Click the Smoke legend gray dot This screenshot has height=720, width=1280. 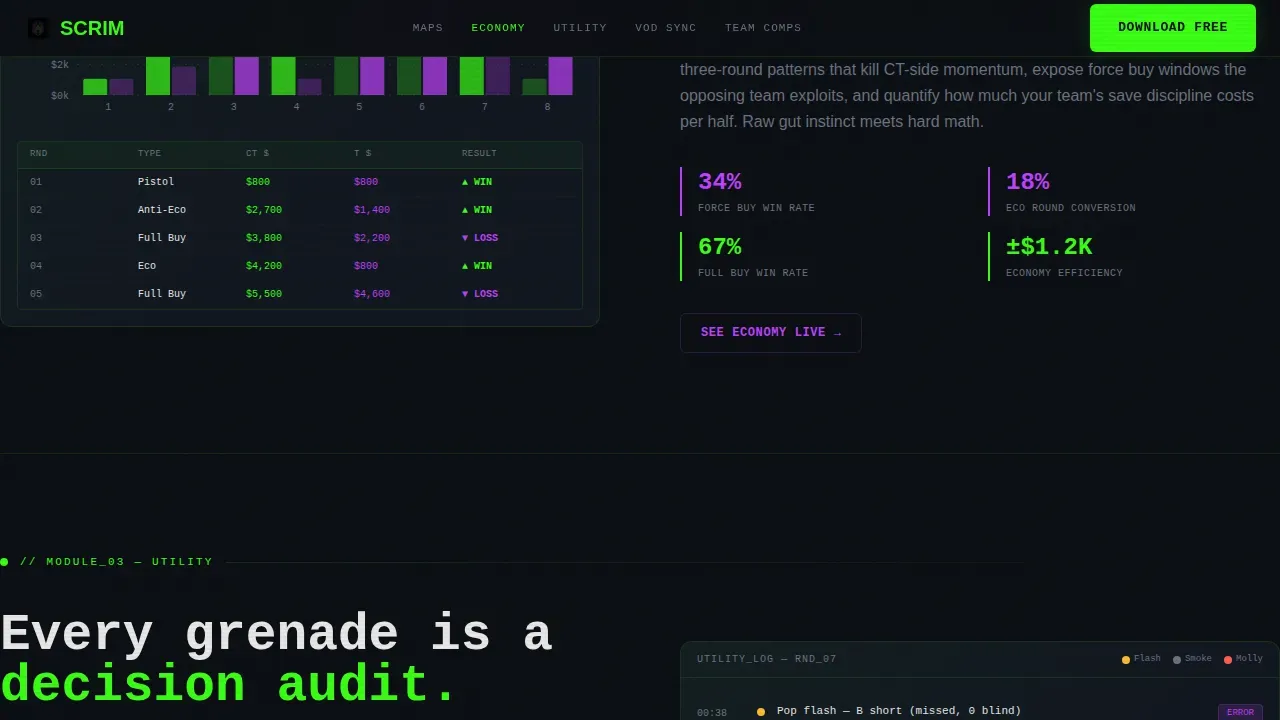click(x=1177, y=660)
